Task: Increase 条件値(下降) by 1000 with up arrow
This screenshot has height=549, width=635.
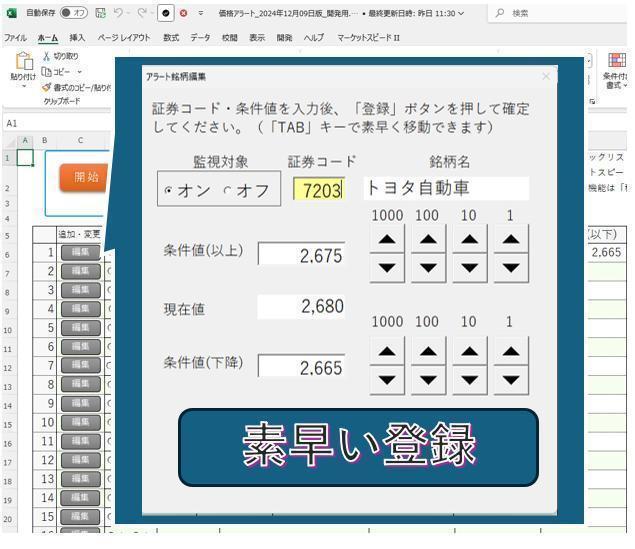Action: click(387, 351)
